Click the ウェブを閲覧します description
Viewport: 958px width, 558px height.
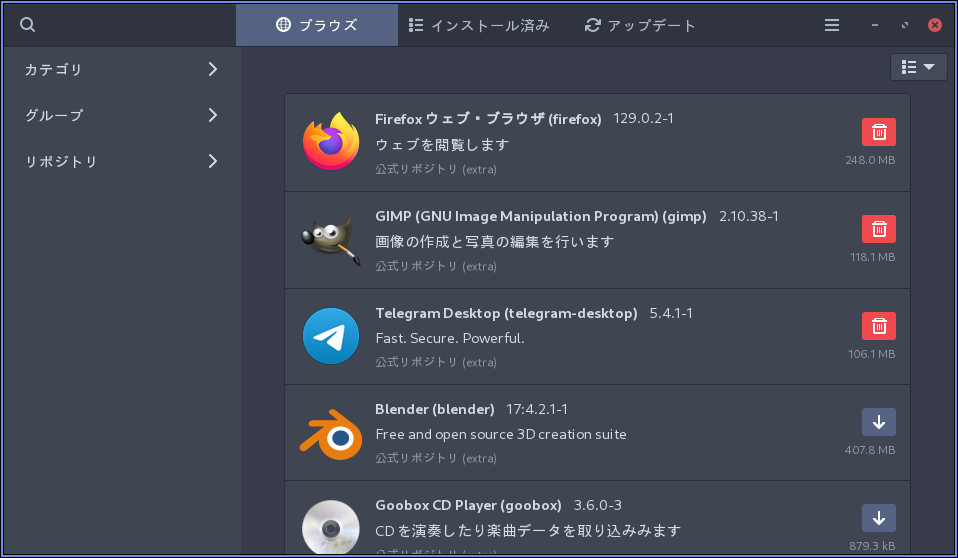tap(442, 145)
